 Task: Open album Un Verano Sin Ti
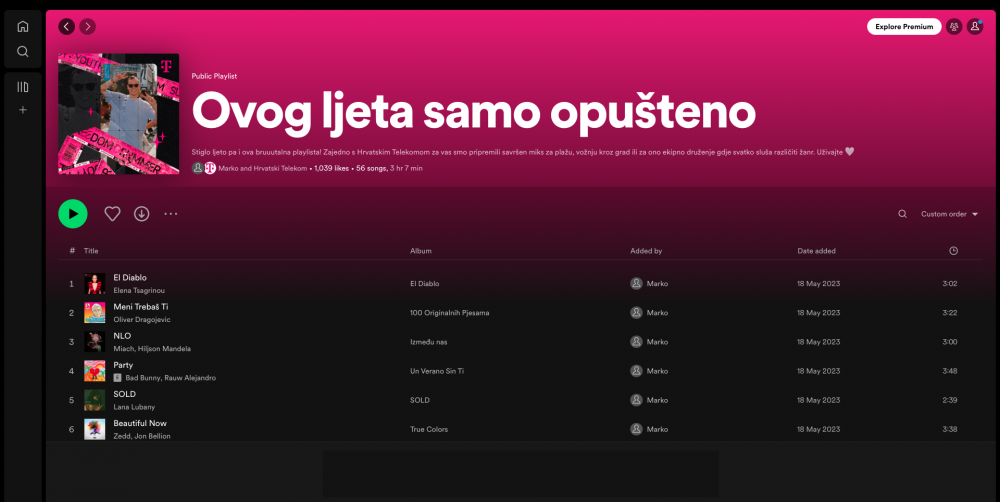[x=437, y=371]
